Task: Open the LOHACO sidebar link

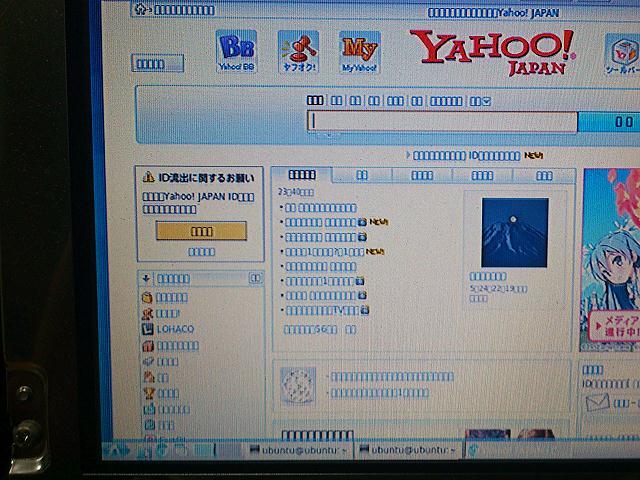Action: (176, 329)
